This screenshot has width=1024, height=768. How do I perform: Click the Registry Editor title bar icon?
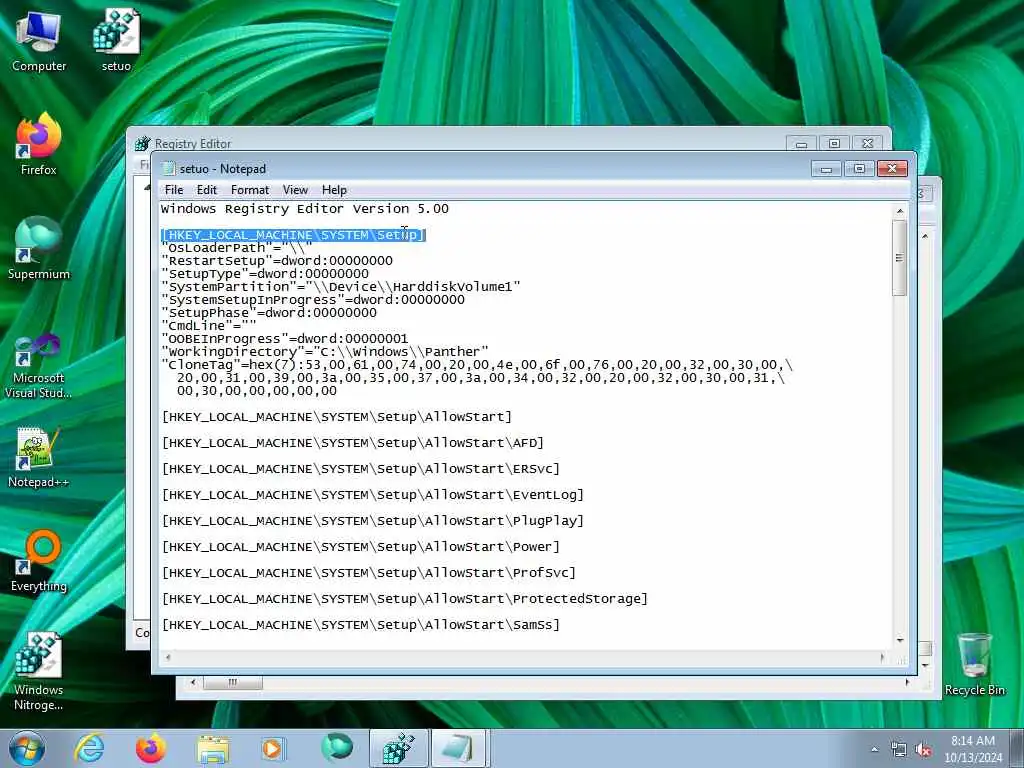[142, 143]
